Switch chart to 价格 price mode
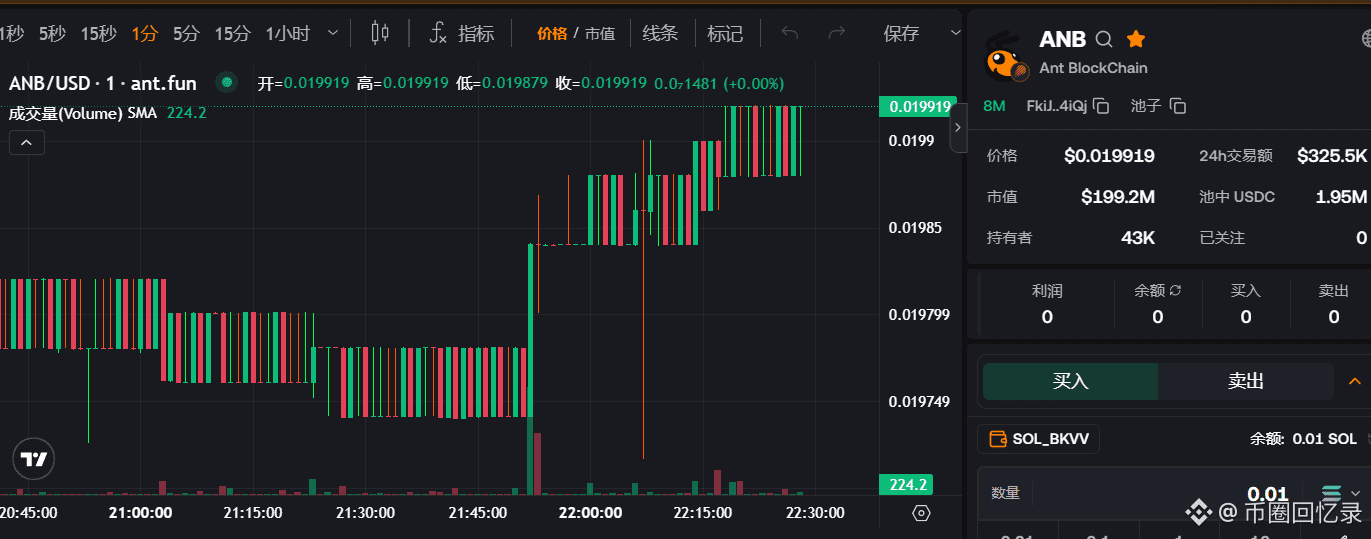The image size is (1371, 539). click(551, 33)
